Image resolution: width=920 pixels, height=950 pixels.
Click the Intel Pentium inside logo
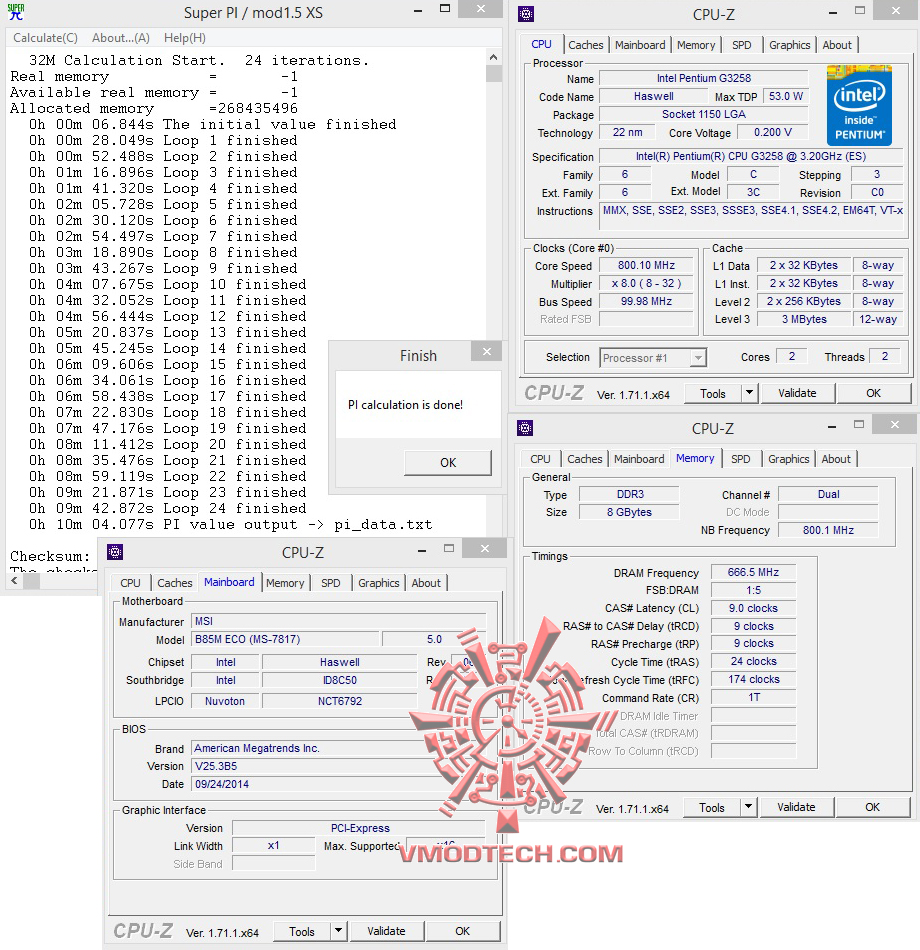point(859,105)
